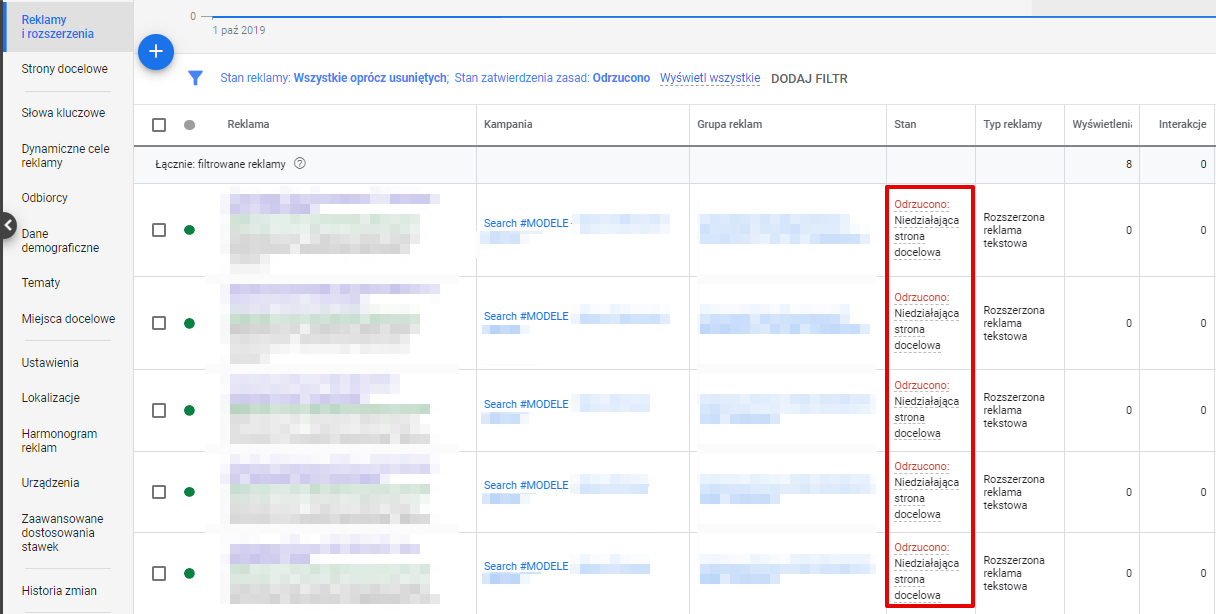Collapse the sidebar using the left arrow chevron

click(x=8, y=226)
